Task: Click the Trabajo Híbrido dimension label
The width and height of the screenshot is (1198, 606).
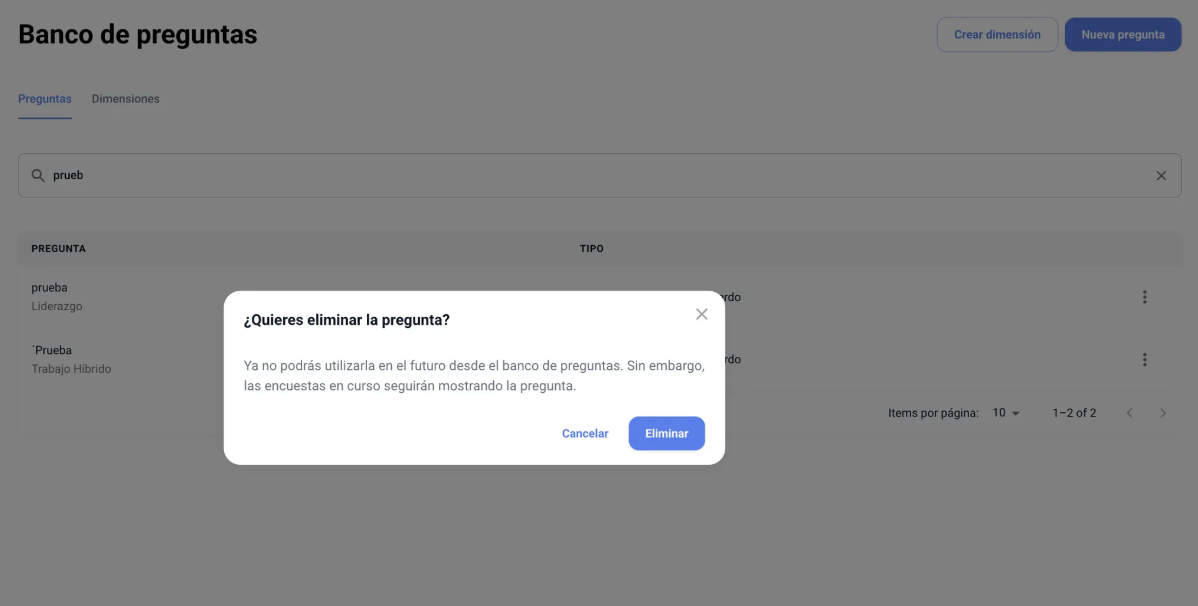Action: 71,369
